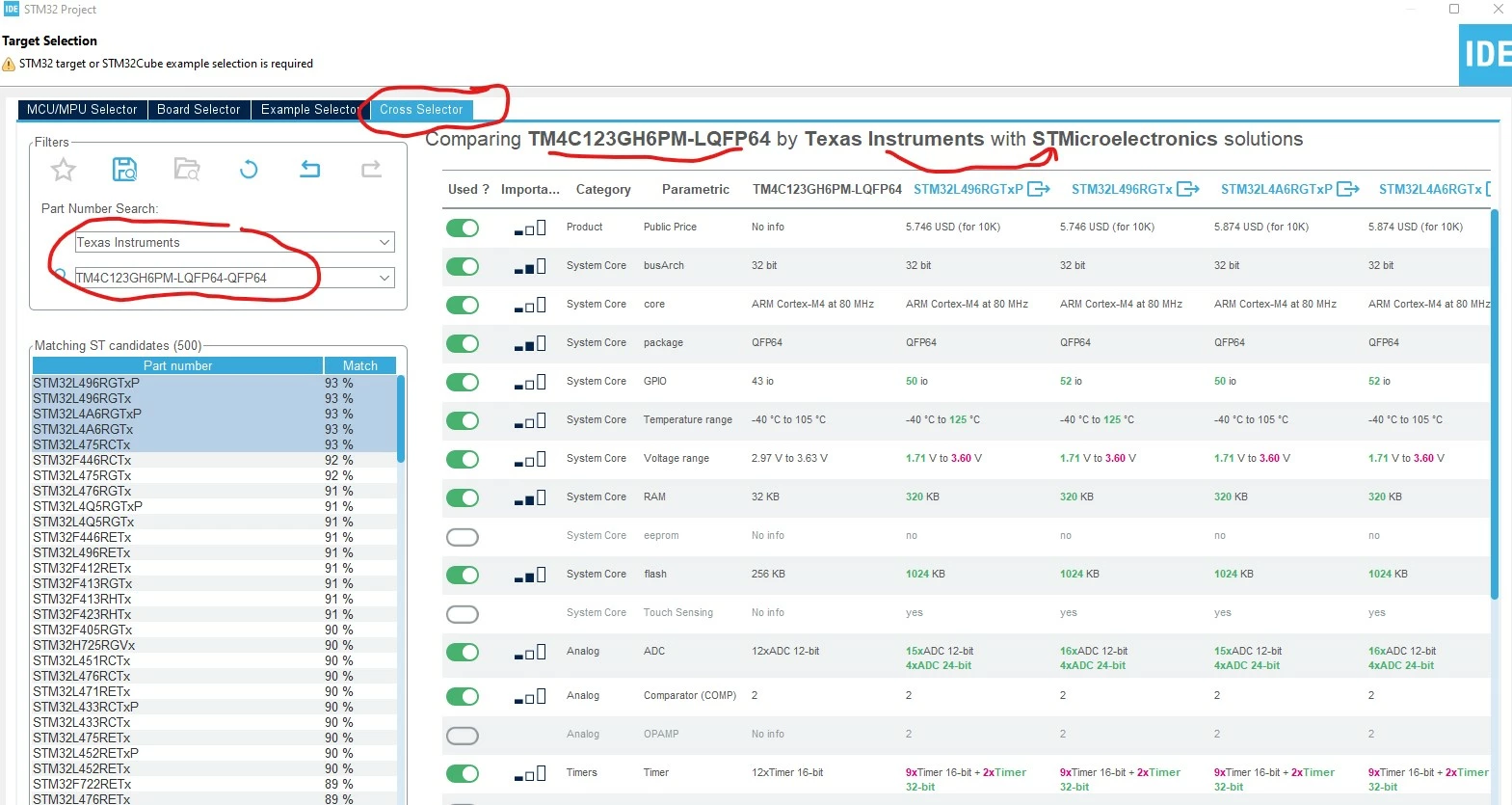Click export icon next to STM32L4A6RGTxP column
The image size is (1512, 805).
click(x=1348, y=189)
